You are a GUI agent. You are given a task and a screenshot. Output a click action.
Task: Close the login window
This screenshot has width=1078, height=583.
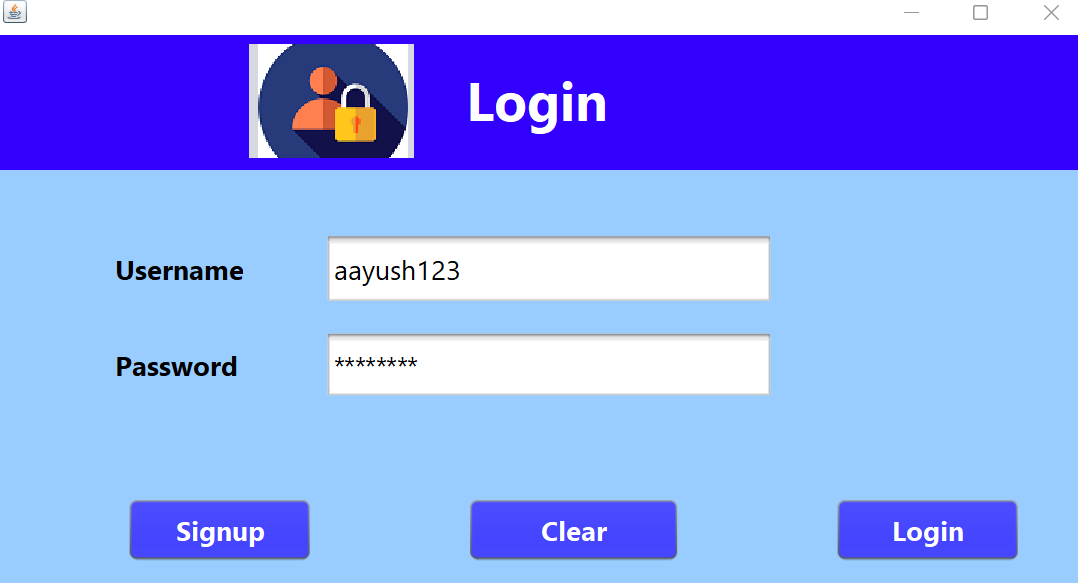click(1051, 12)
